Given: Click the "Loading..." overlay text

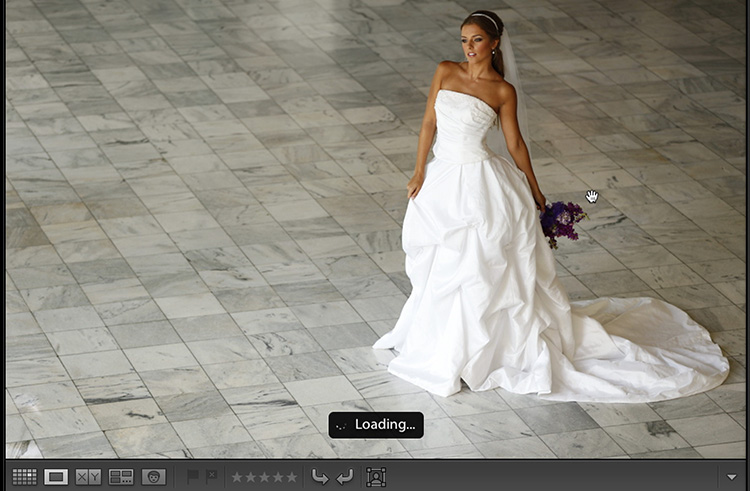Looking at the screenshot, I should [385, 425].
